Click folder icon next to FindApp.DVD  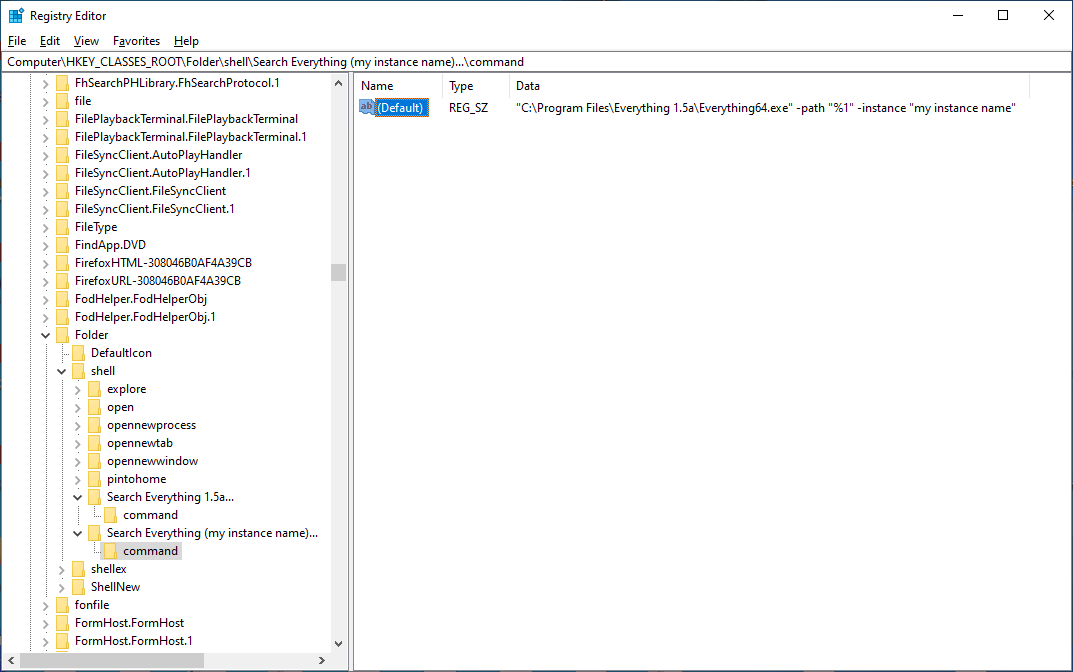pyautogui.click(x=62, y=244)
